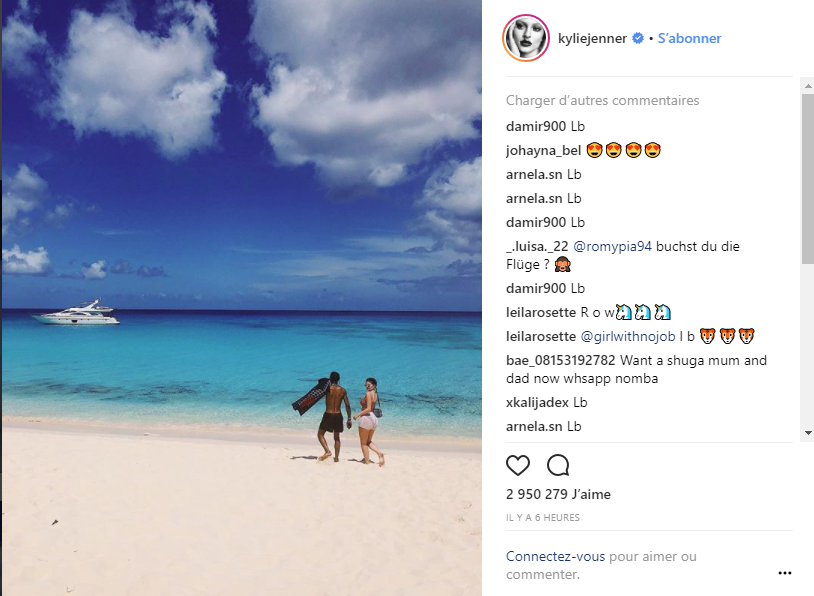The height and width of the screenshot is (596, 814).
Task: Open the @girlwithnojob mention
Action: [628, 336]
